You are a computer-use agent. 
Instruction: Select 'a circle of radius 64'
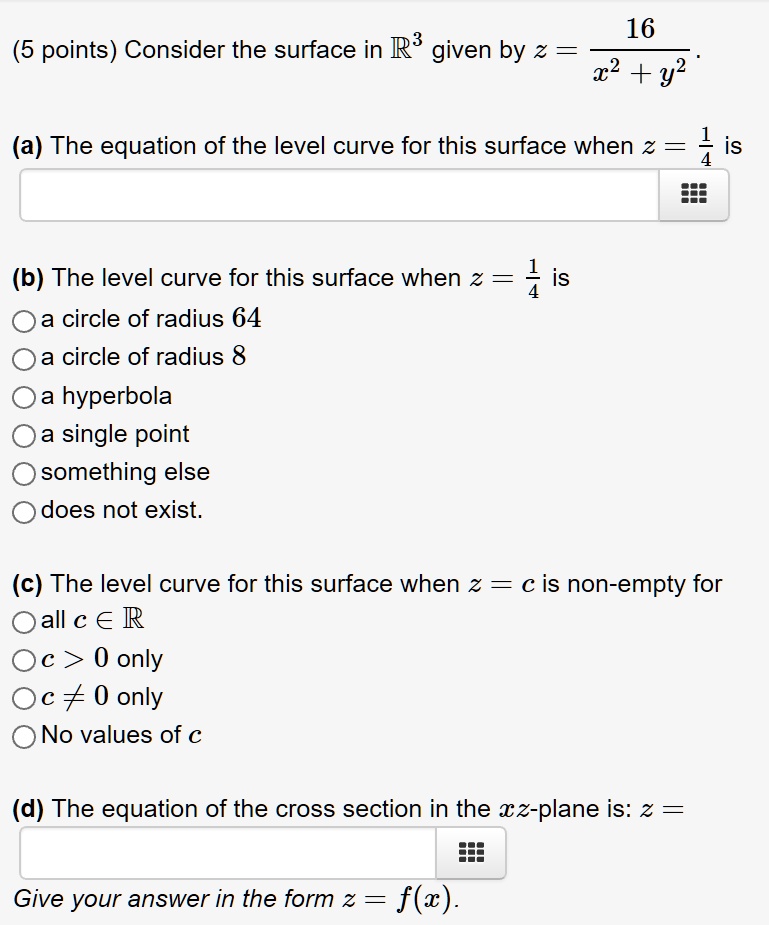pyautogui.click(x=25, y=320)
